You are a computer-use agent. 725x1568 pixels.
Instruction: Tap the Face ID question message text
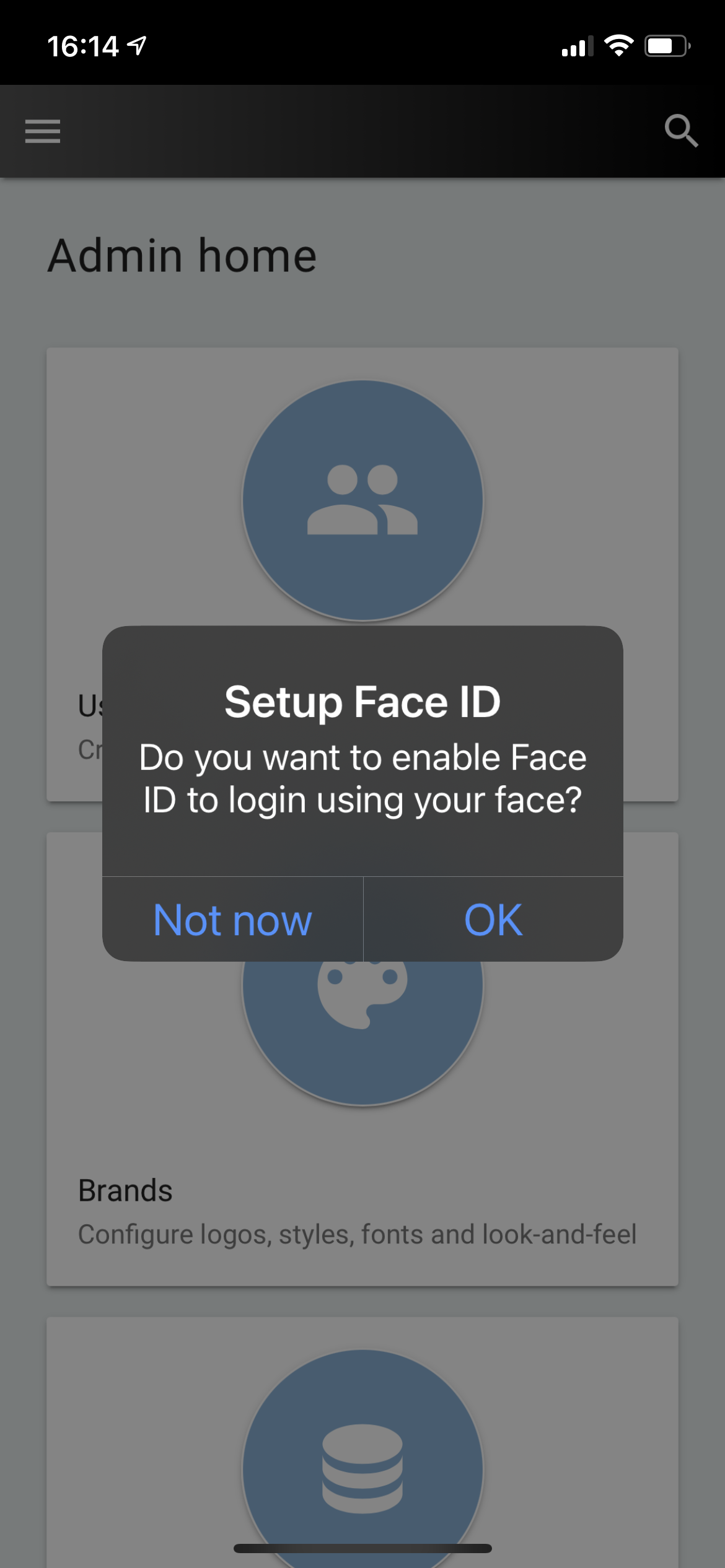tap(362, 778)
